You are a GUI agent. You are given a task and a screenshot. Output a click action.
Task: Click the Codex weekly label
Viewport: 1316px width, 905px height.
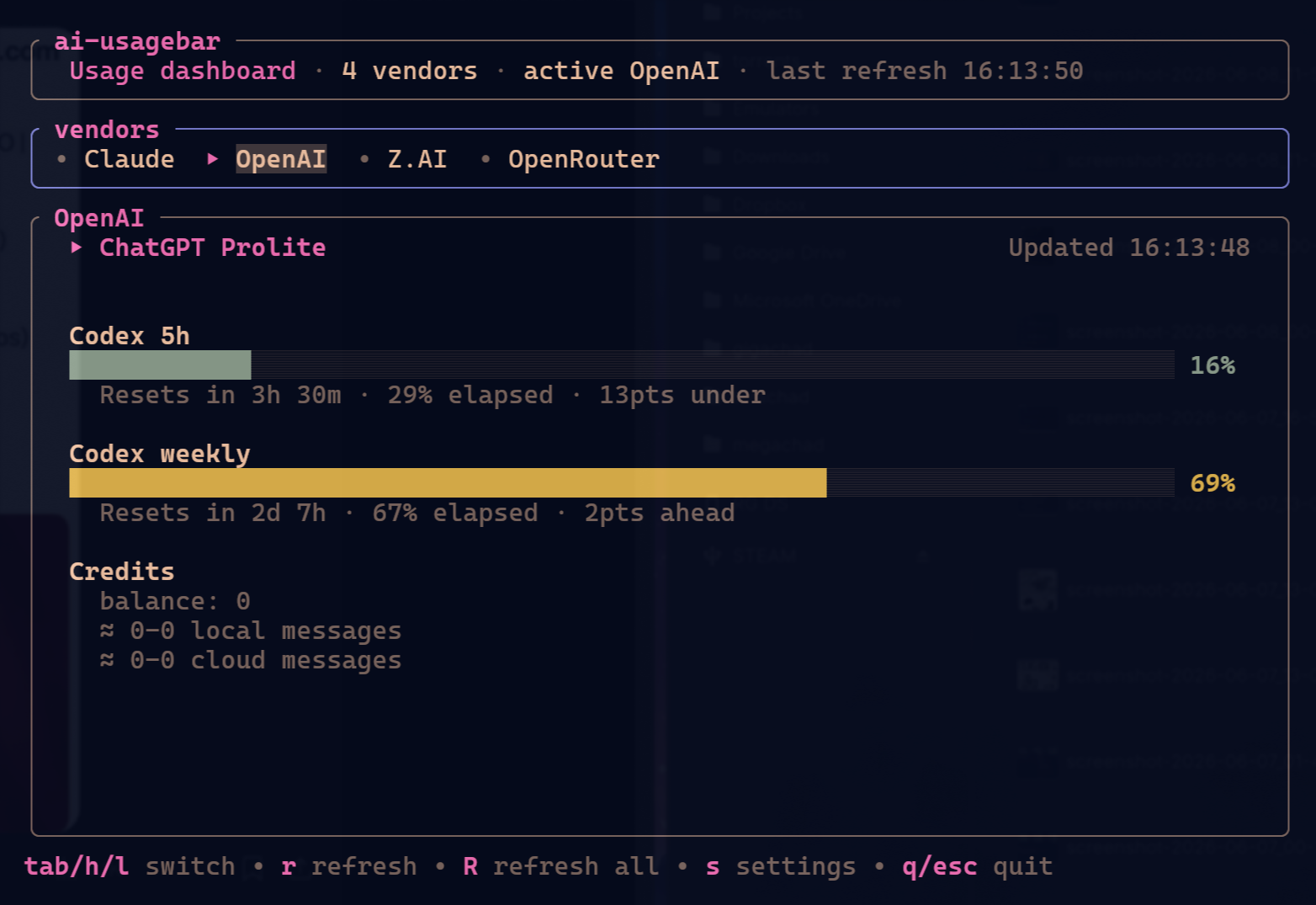(160, 454)
